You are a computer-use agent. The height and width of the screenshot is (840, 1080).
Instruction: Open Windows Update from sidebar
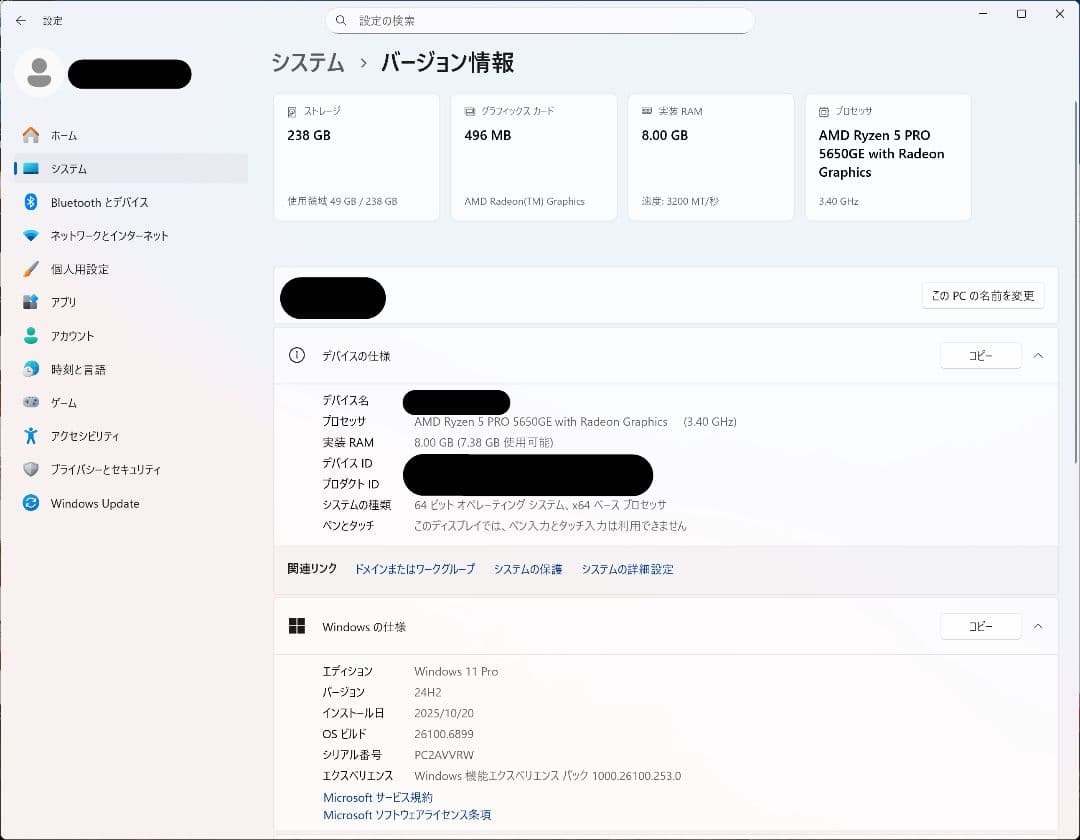pos(94,503)
